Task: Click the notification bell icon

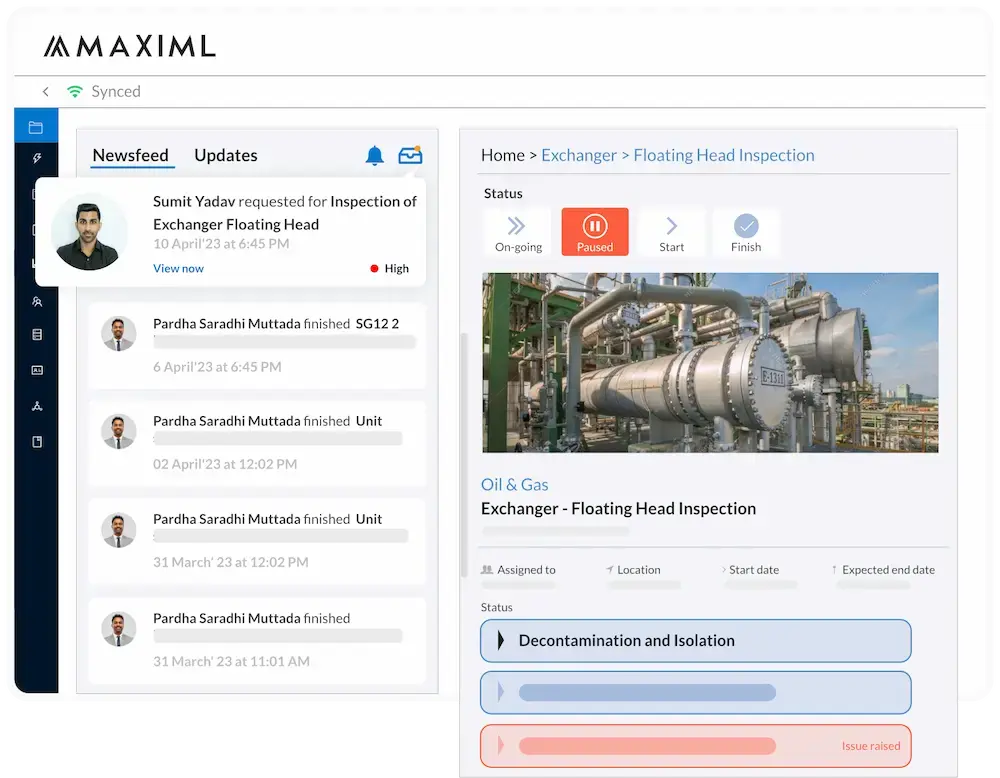Action: point(374,155)
